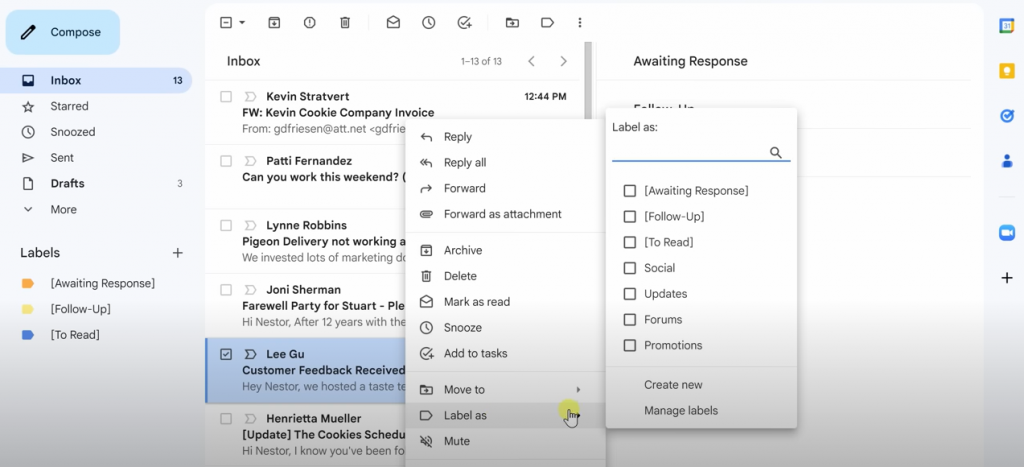Open the select-all checkbox dropdown arrow
Screen dimensions: 1024x467
coord(242,23)
